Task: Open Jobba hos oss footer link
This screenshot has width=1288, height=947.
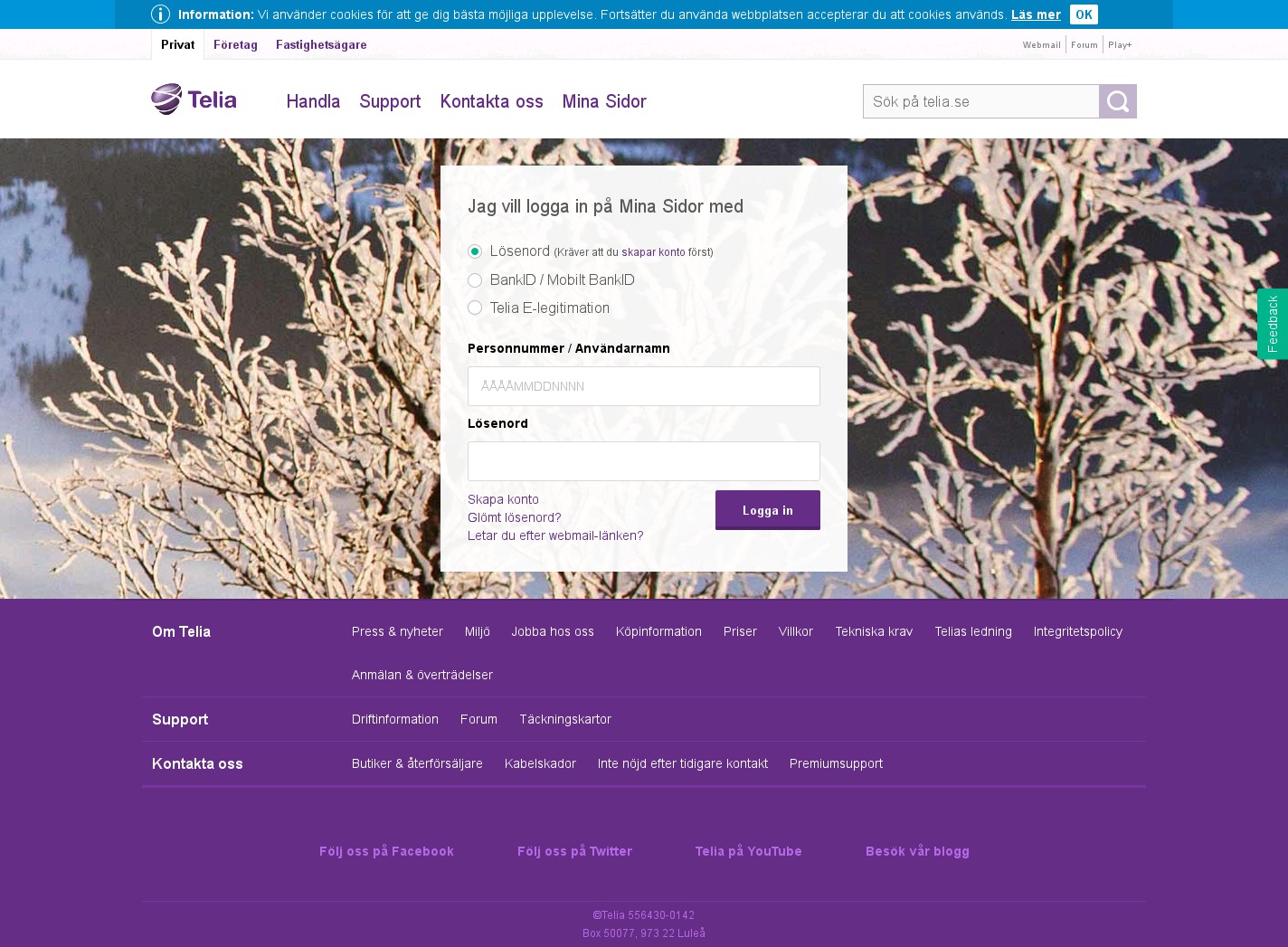Action: [553, 631]
